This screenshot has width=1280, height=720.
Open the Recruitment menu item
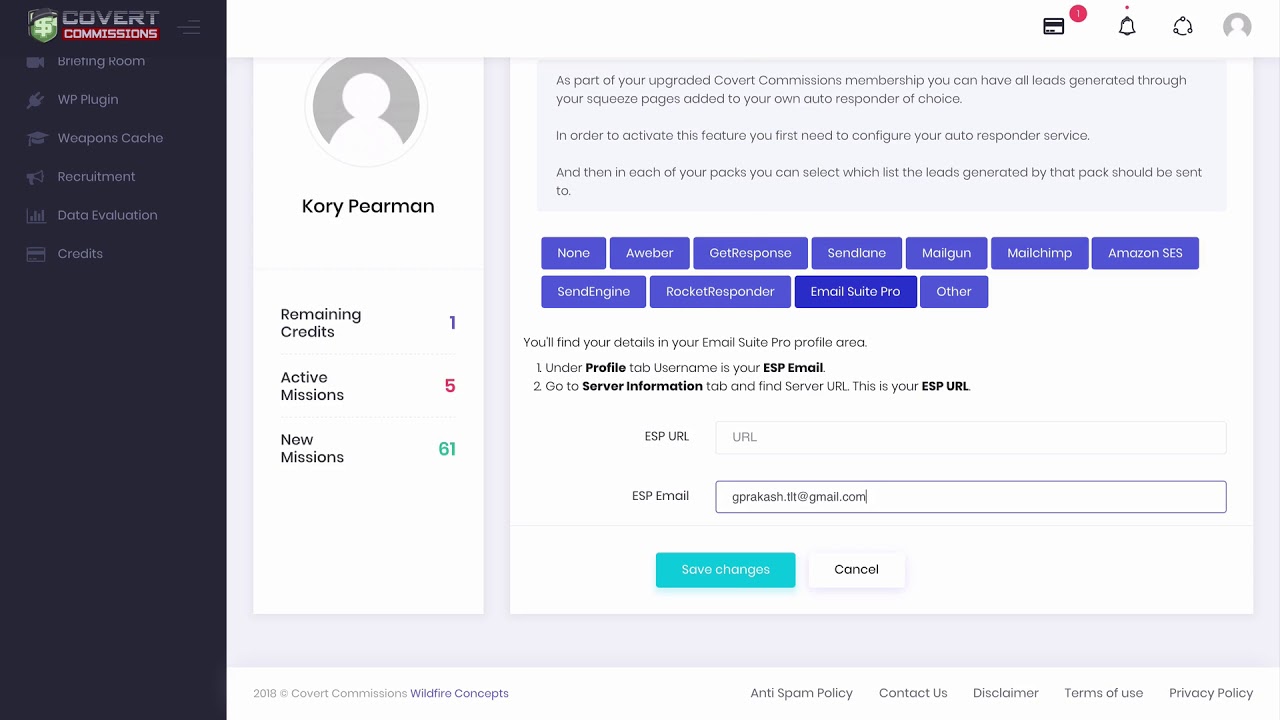pyautogui.click(x=96, y=177)
